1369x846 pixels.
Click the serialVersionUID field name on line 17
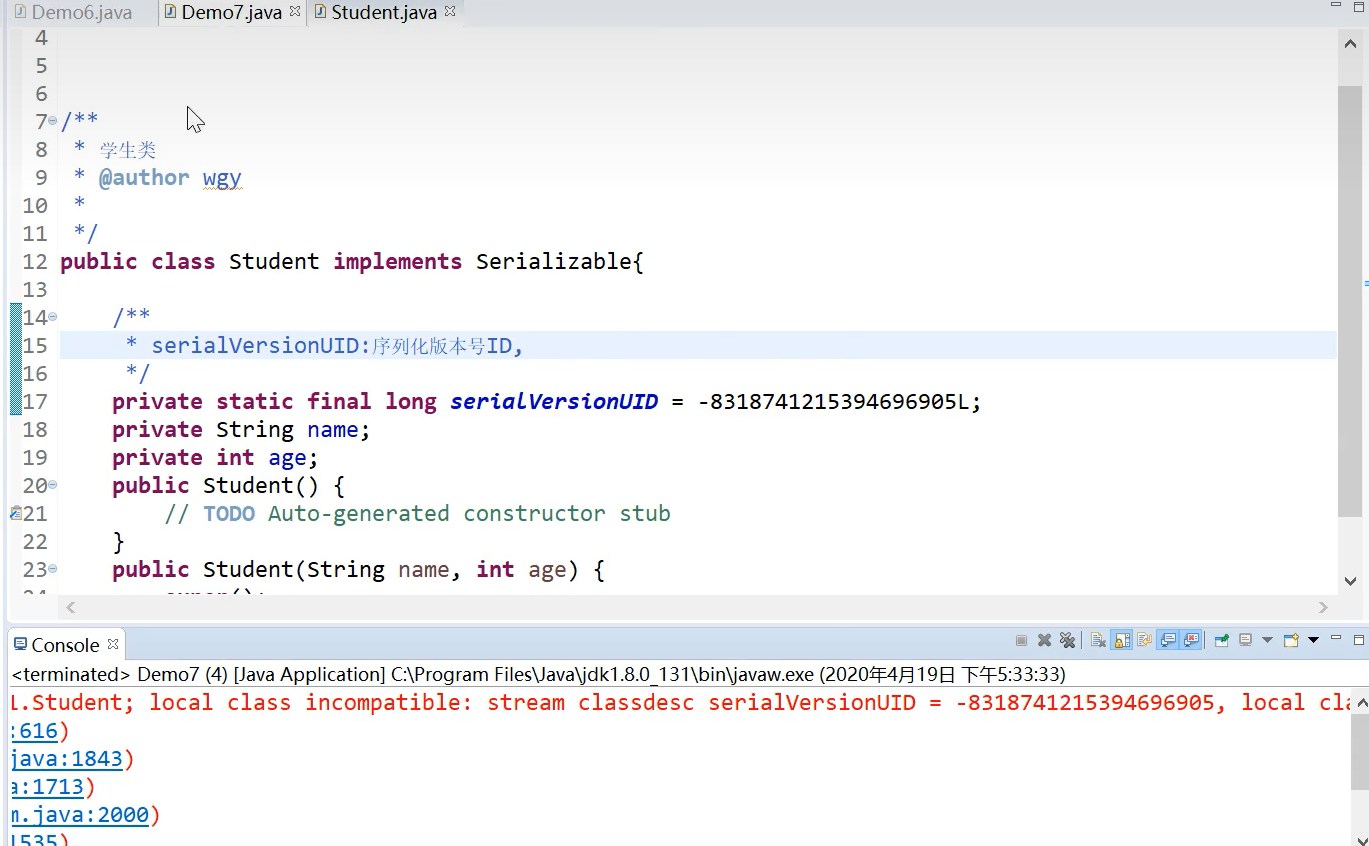click(554, 402)
